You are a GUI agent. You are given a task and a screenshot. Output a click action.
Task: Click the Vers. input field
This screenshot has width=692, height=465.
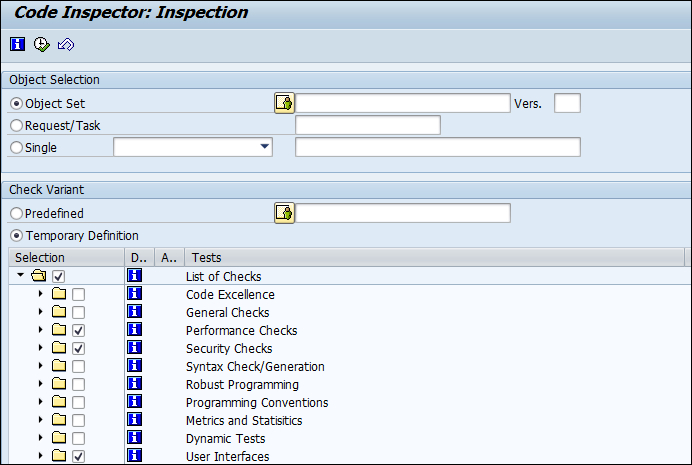[x=567, y=103]
